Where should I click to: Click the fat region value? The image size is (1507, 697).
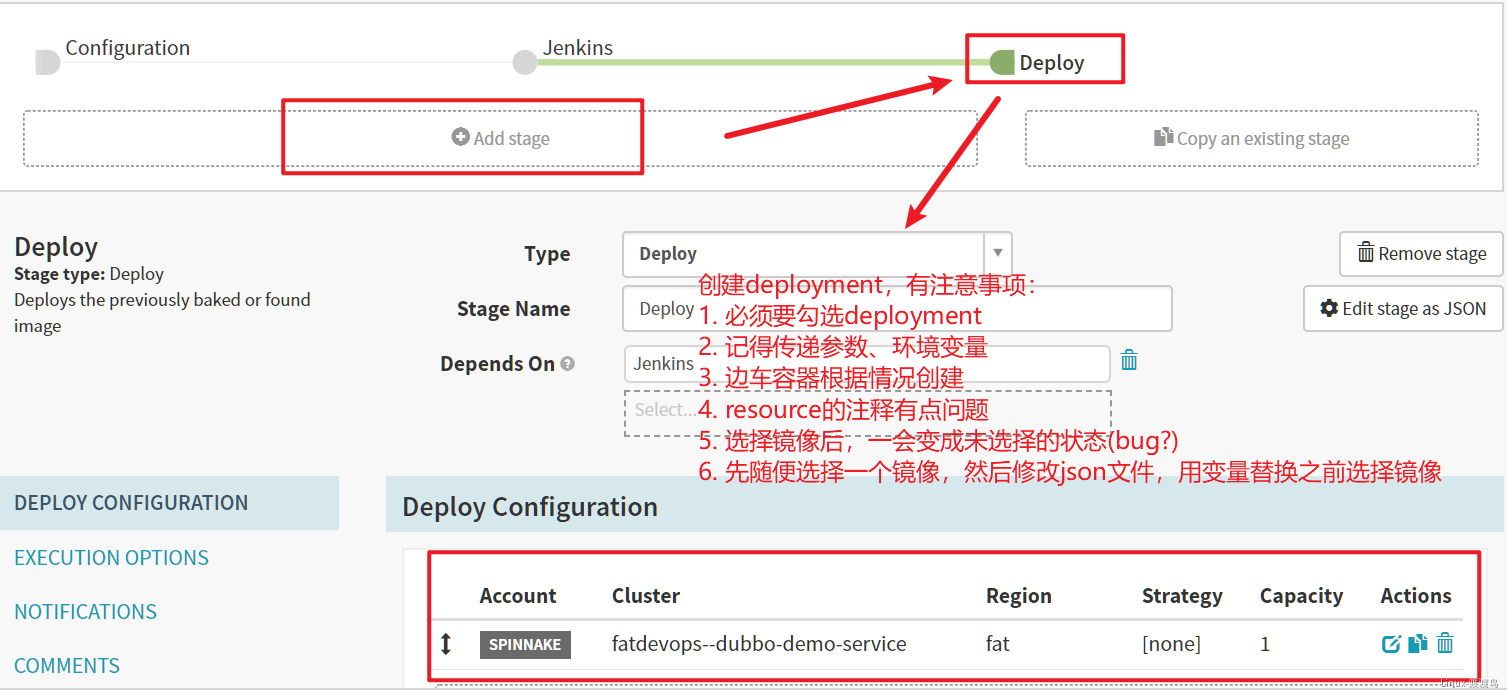tap(998, 644)
